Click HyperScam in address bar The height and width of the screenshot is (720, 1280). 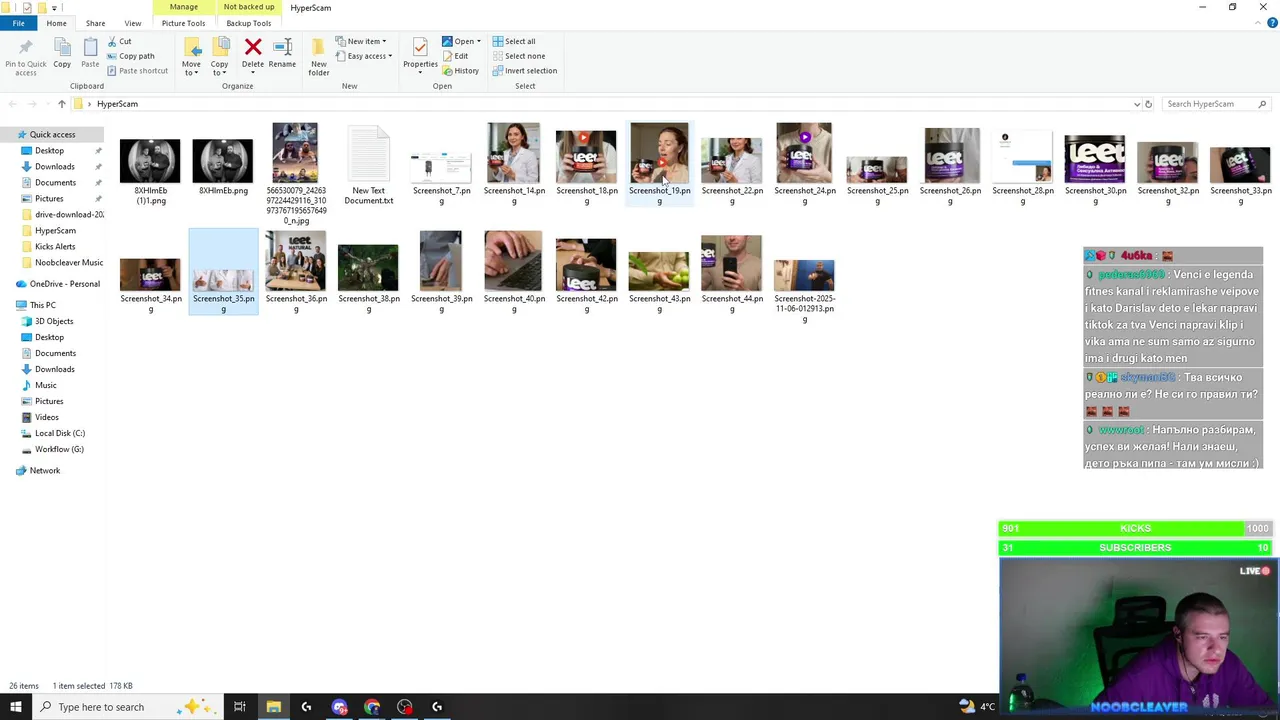tap(117, 104)
